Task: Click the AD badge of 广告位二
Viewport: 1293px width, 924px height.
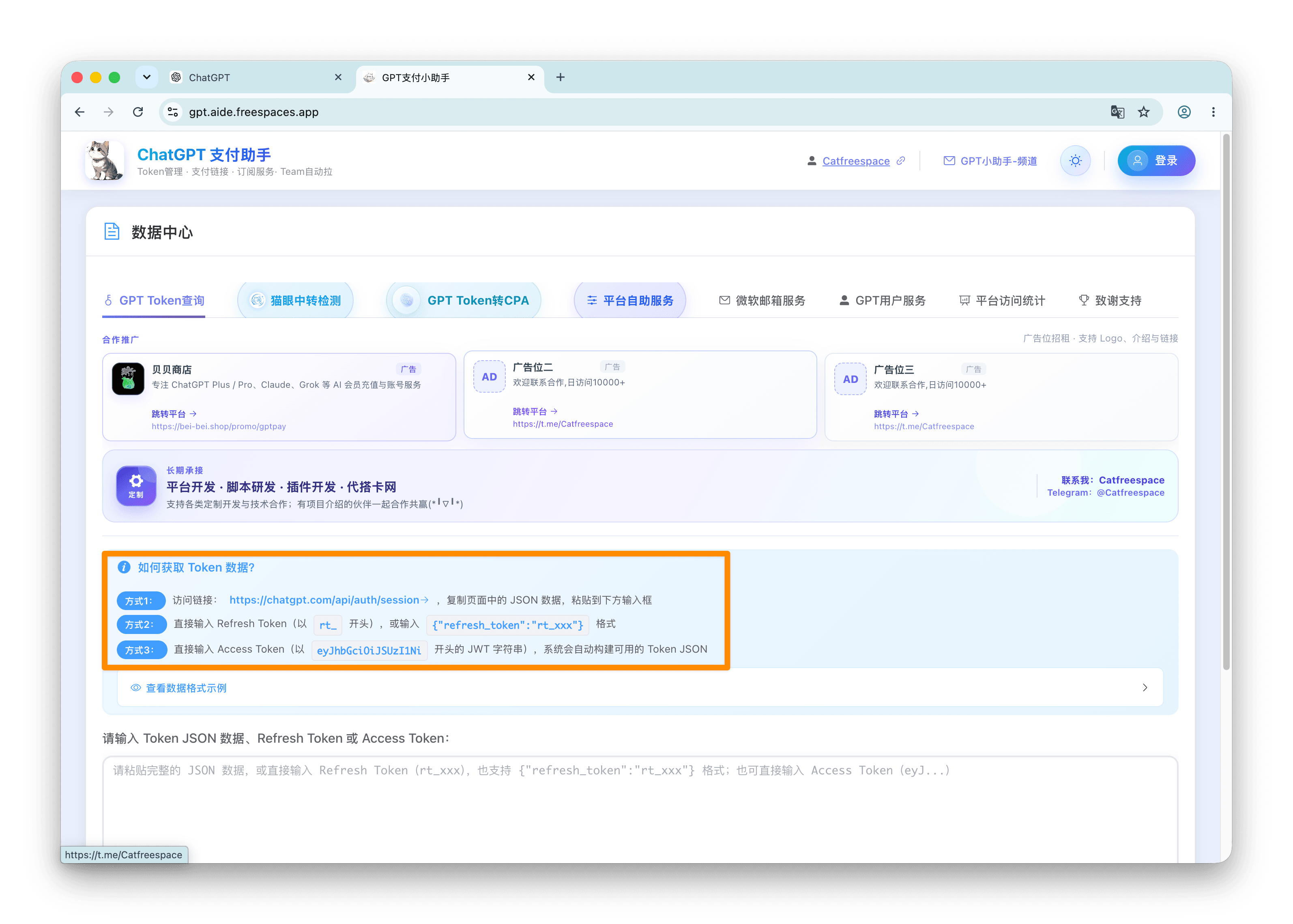Action: [489, 377]
